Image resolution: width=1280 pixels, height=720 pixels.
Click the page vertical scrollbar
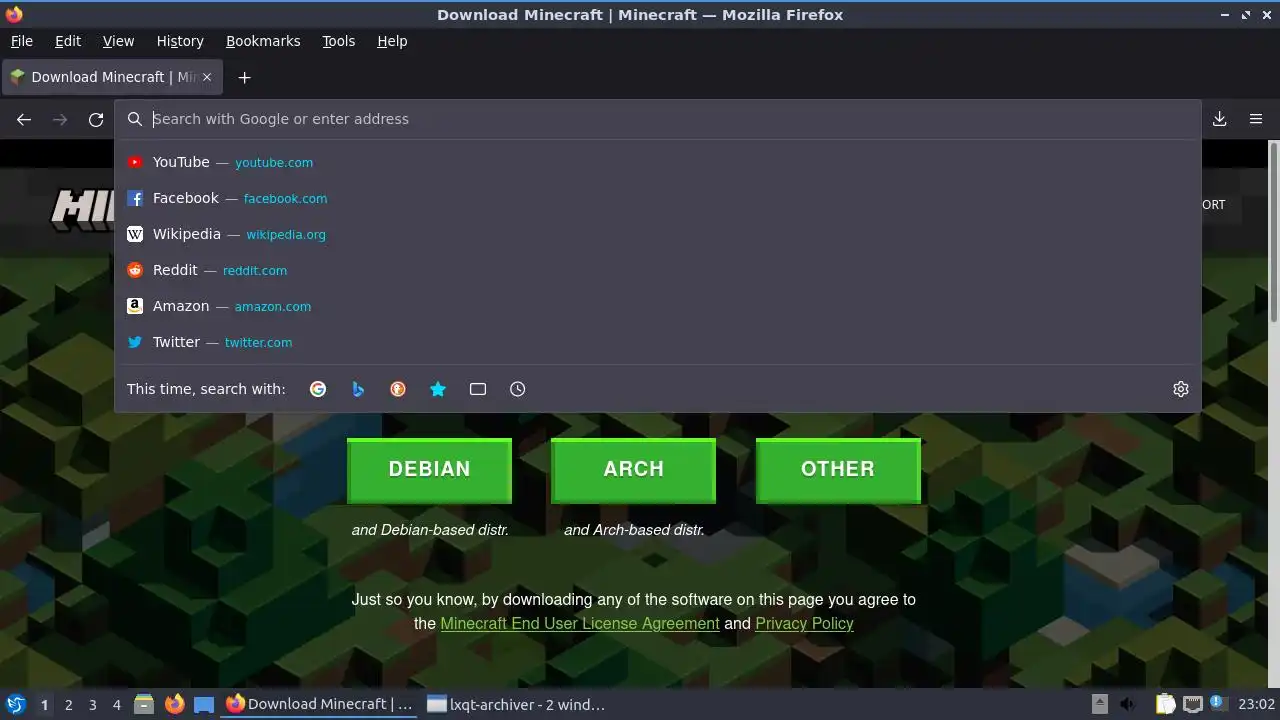pyautogui.click(x=1274, y=232)
